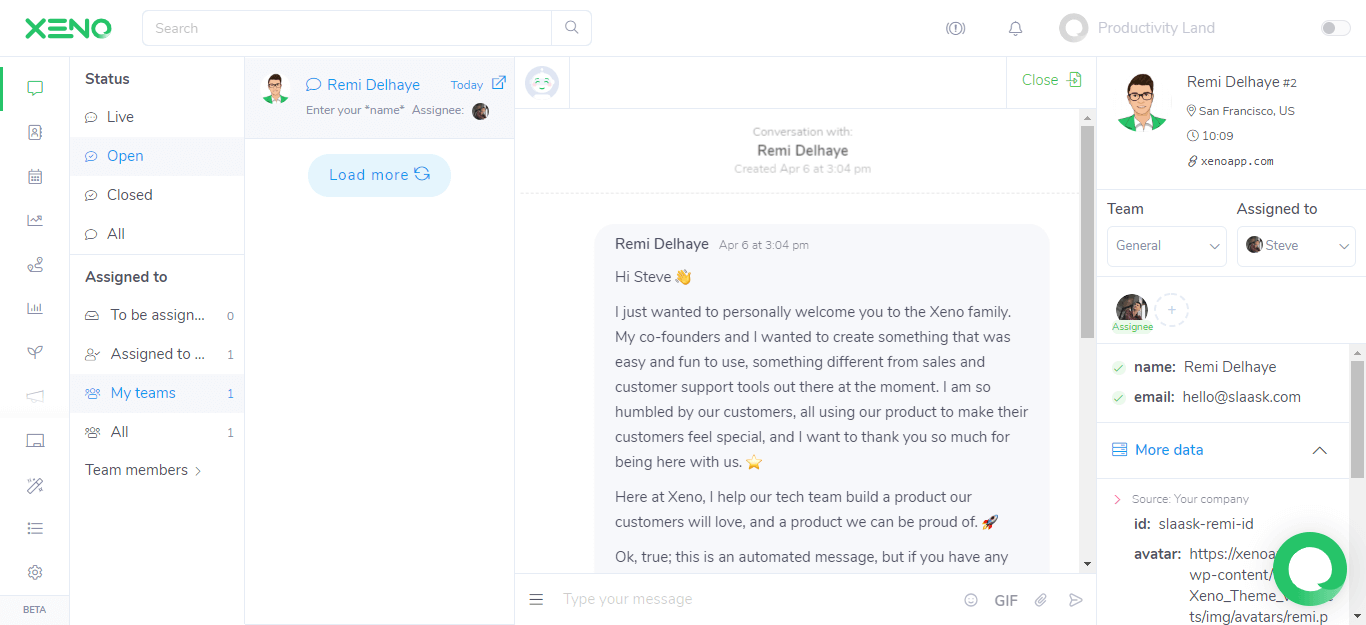Send the message with arrow icon
This screenshot has height=625, width=1366.
coord(1075,600)
